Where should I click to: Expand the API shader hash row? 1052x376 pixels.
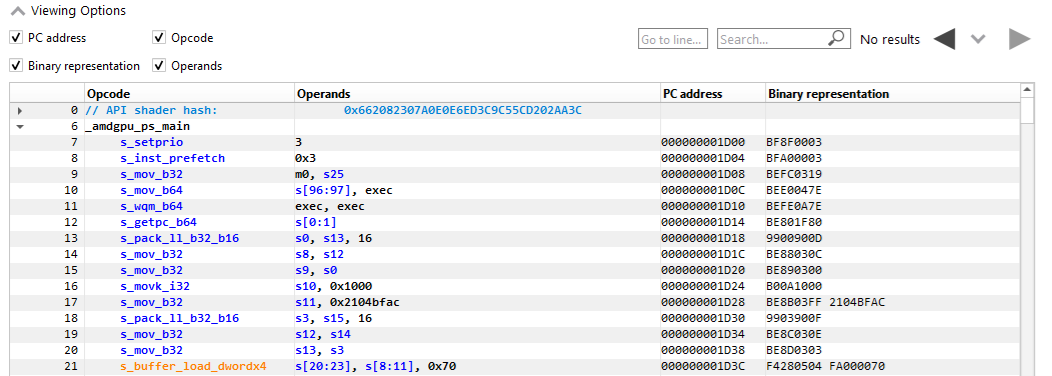coord(19,110)
